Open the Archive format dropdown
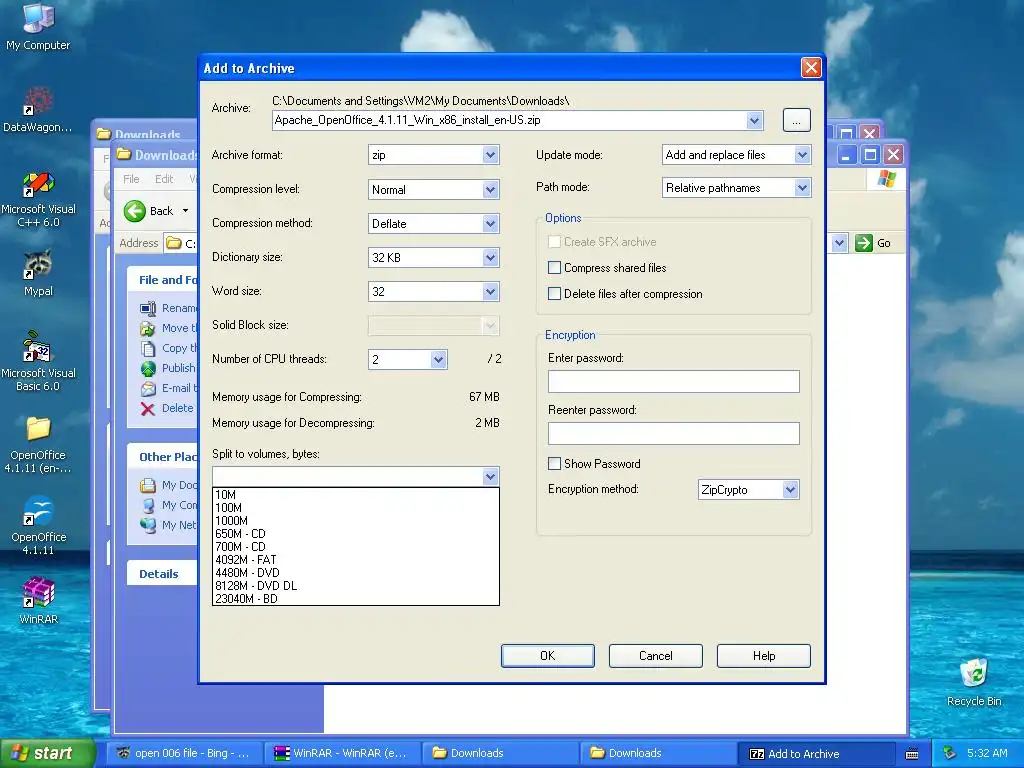Viewport: 1024px width, 768px height. click(490, 155)
